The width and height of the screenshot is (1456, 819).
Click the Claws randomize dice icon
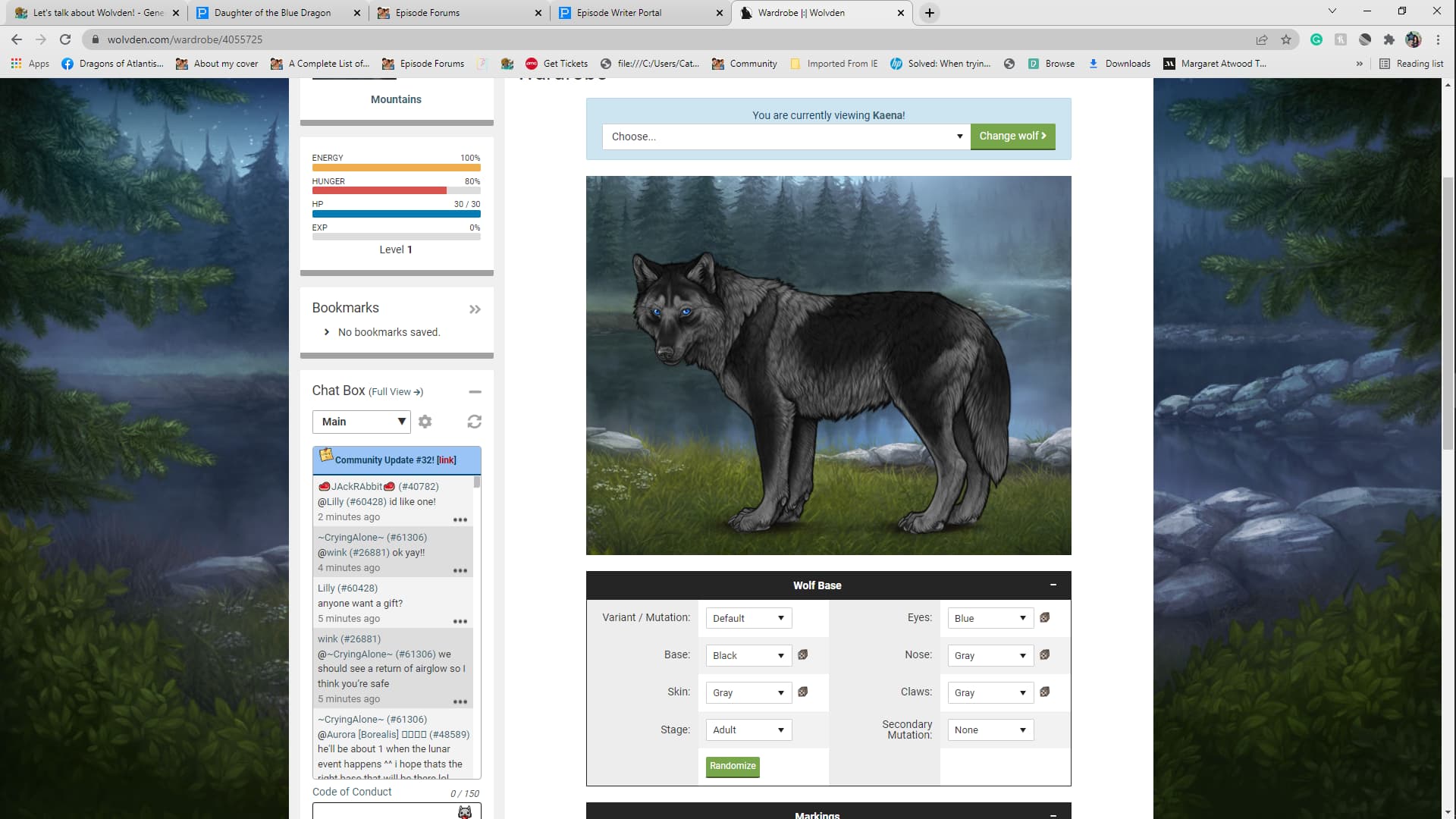(x=1044, y=692)
